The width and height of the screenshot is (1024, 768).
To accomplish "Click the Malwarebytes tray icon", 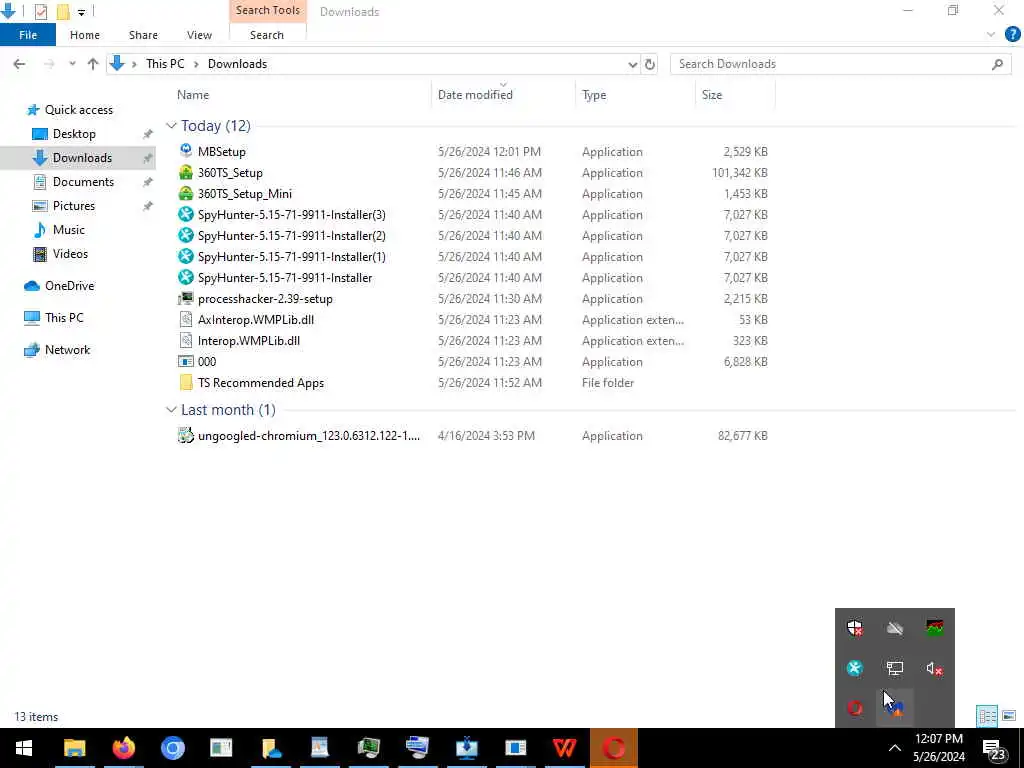I will coord(895,708).
